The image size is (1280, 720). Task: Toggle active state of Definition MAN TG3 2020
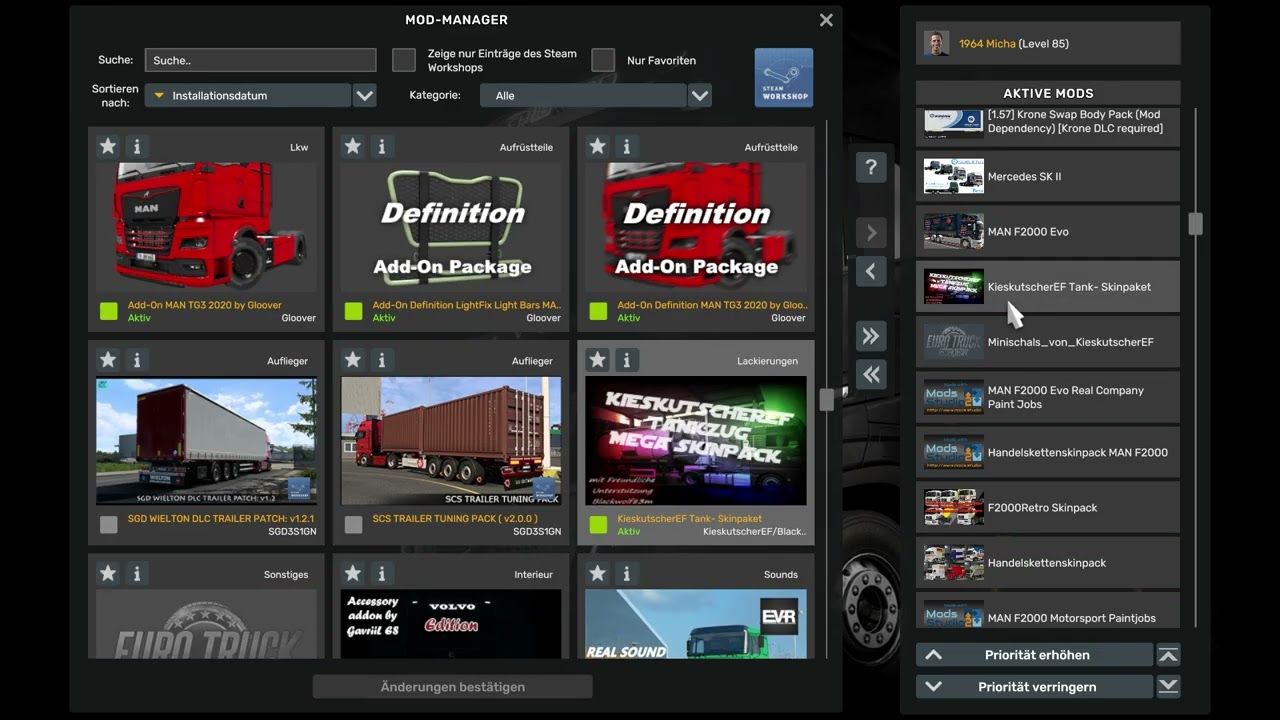599,311
